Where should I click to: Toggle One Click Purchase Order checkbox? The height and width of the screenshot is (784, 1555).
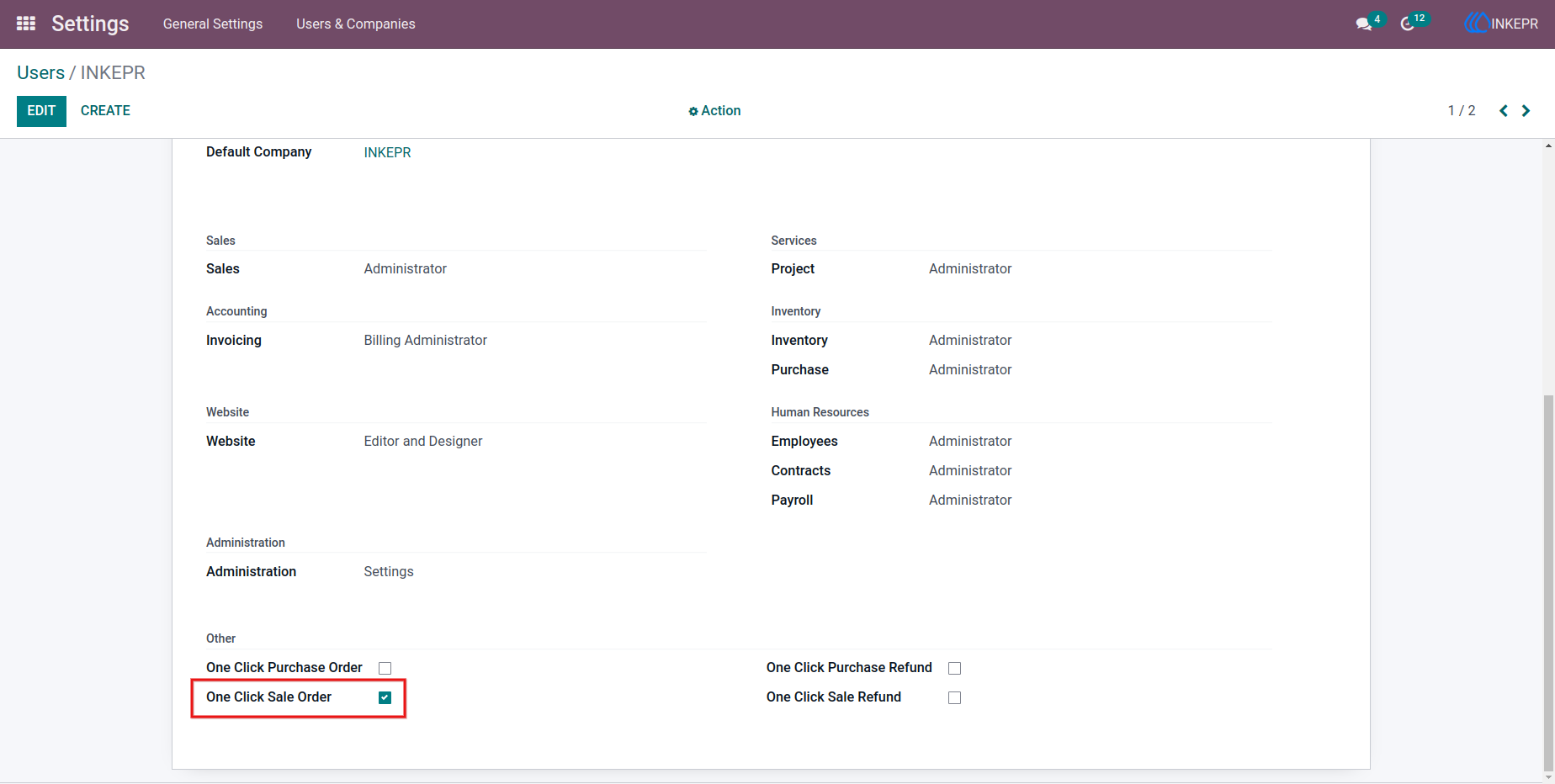pos(385,668)
